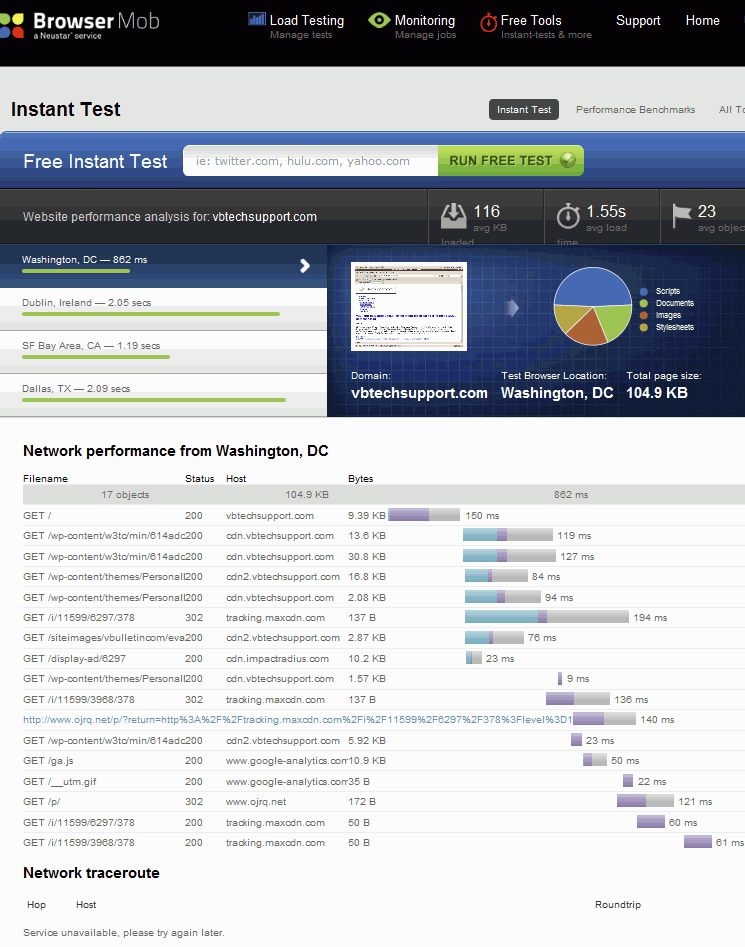This screenshot has height=947, width=745.
Task: Click the BrowserMob logo
Action: click(x=80, y=25)
